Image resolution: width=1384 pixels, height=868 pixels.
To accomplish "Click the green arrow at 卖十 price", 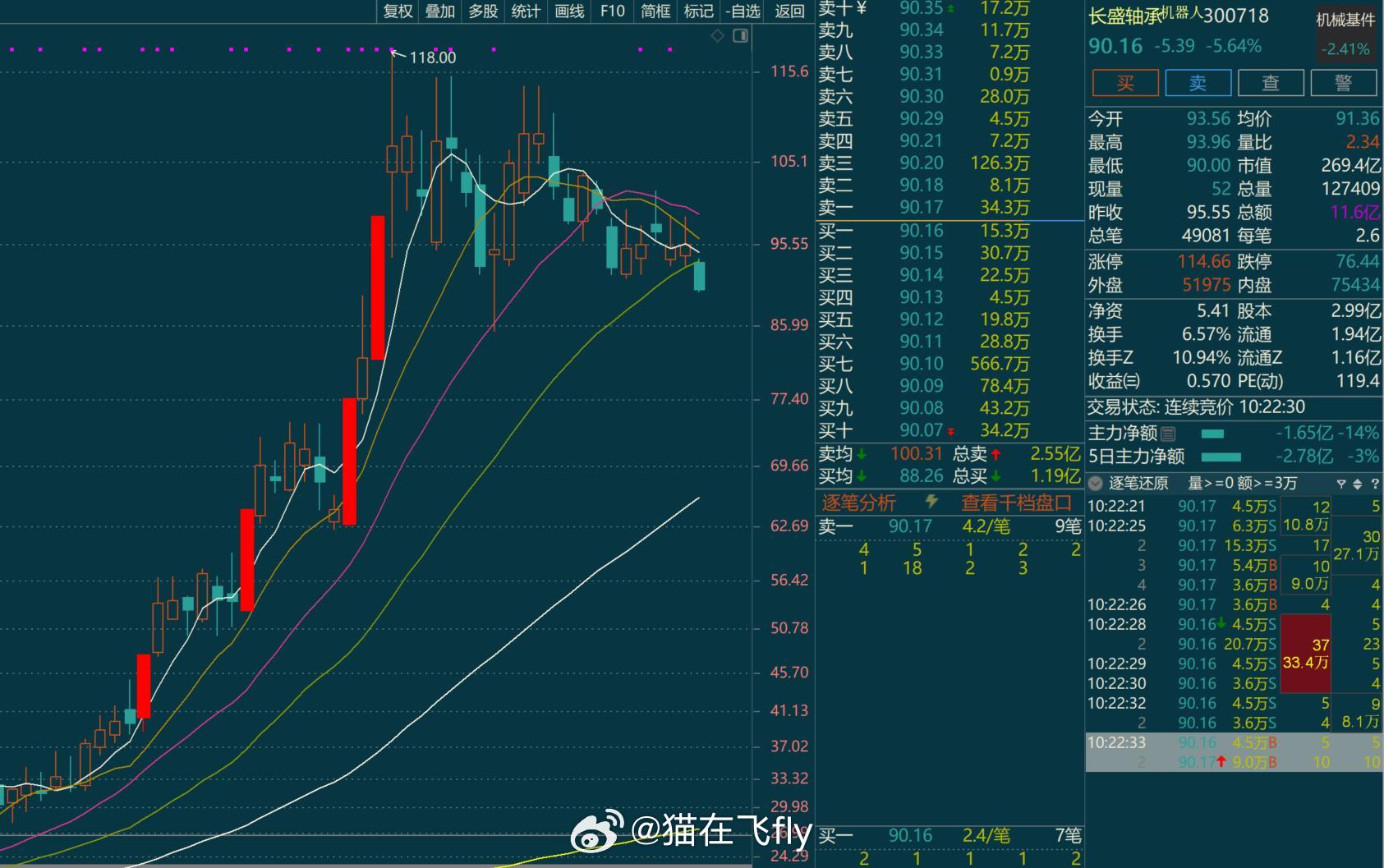I will (950, 9).
